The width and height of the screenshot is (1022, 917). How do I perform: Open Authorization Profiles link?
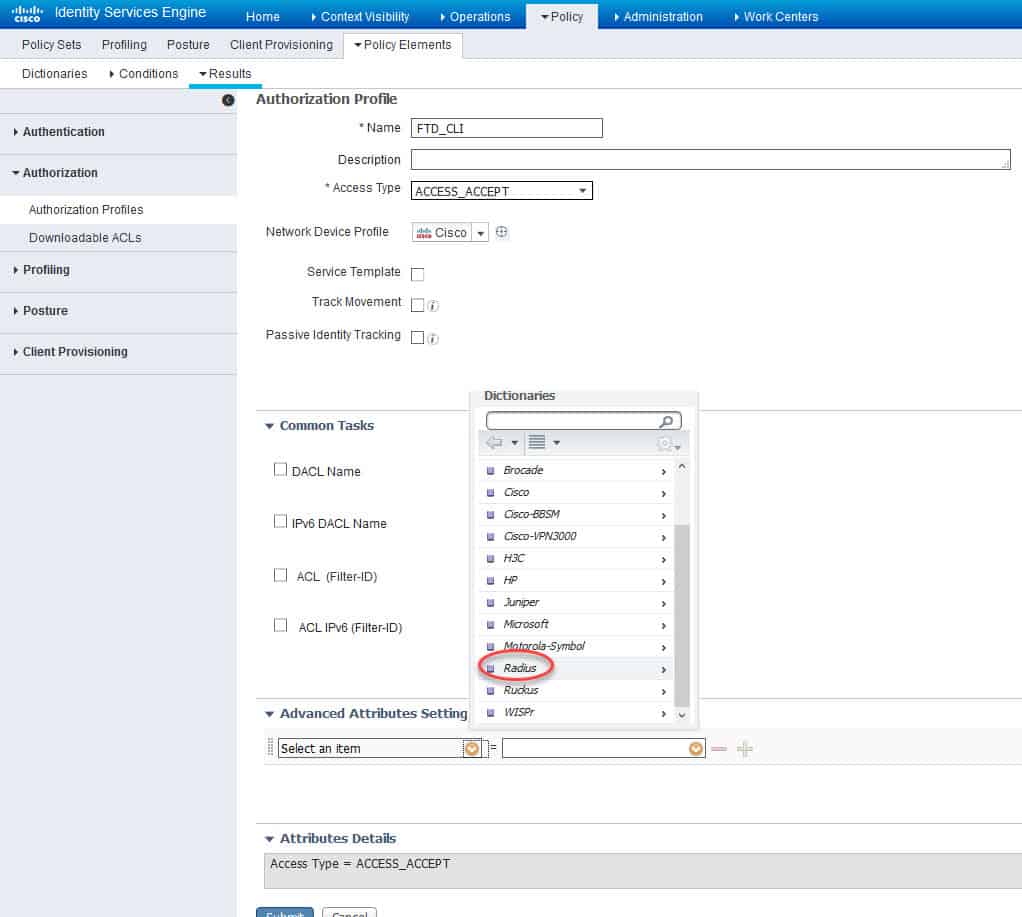86,210
